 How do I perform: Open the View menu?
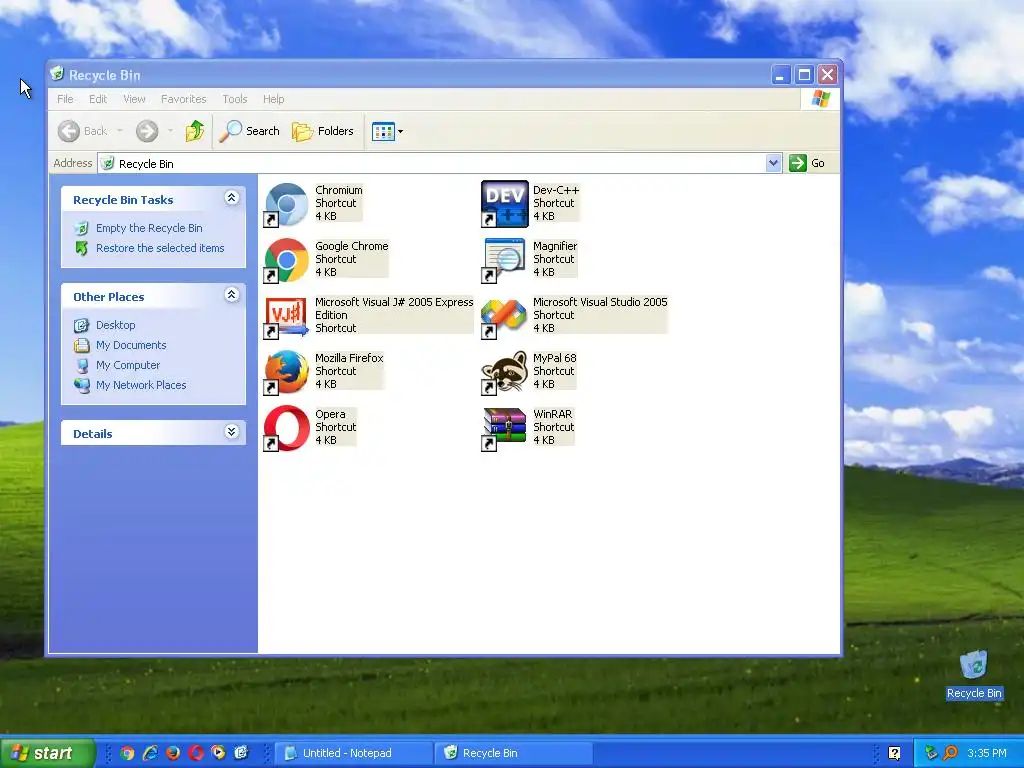[134, 99]
